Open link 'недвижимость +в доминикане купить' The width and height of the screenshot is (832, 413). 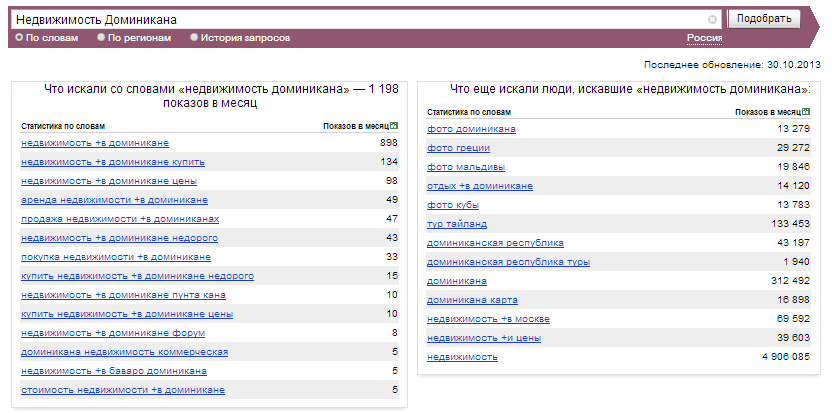[113, 162]
